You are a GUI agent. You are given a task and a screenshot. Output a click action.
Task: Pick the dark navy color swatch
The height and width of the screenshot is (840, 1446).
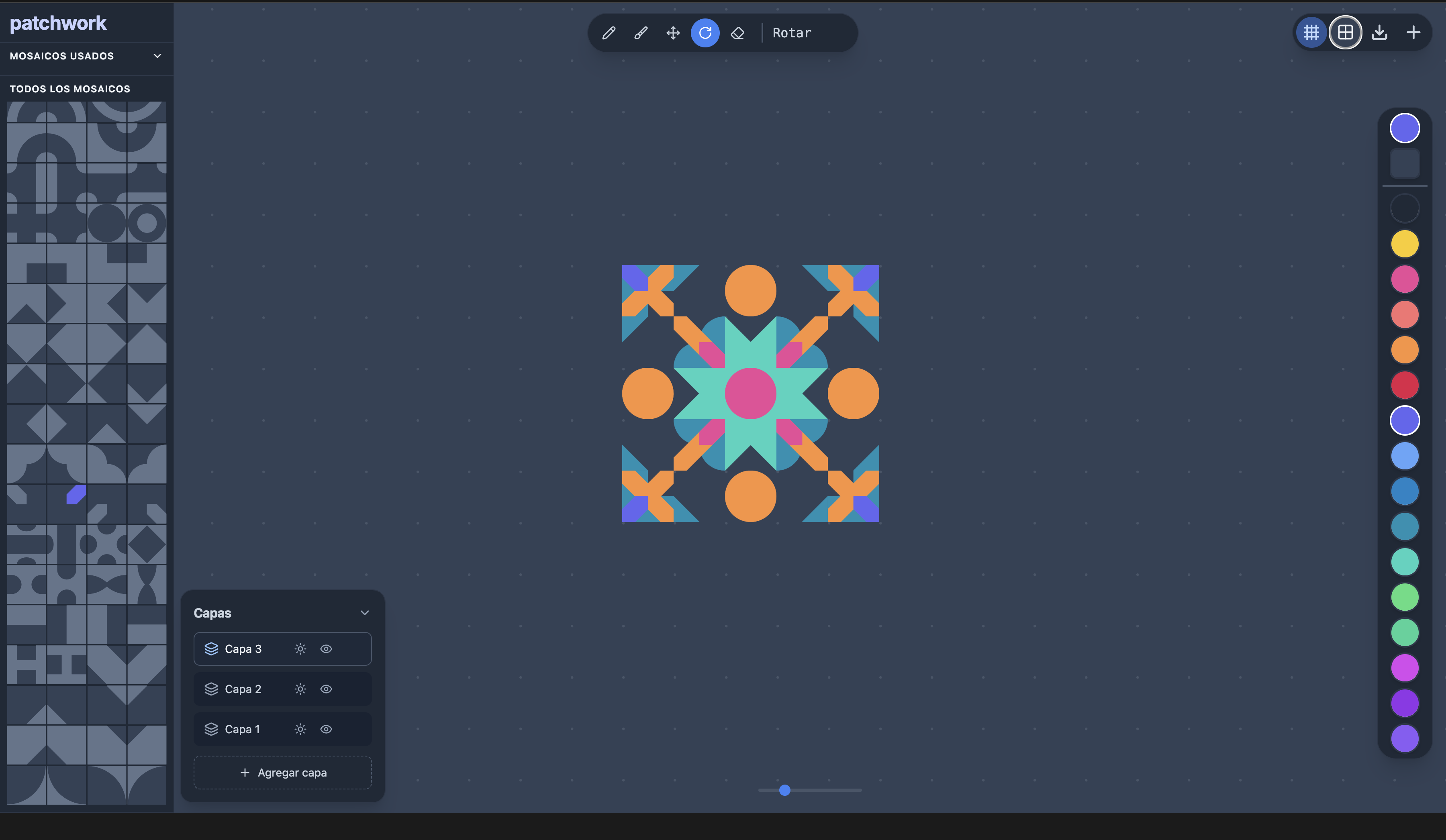pyautogui.click(x=1405, y=208)
